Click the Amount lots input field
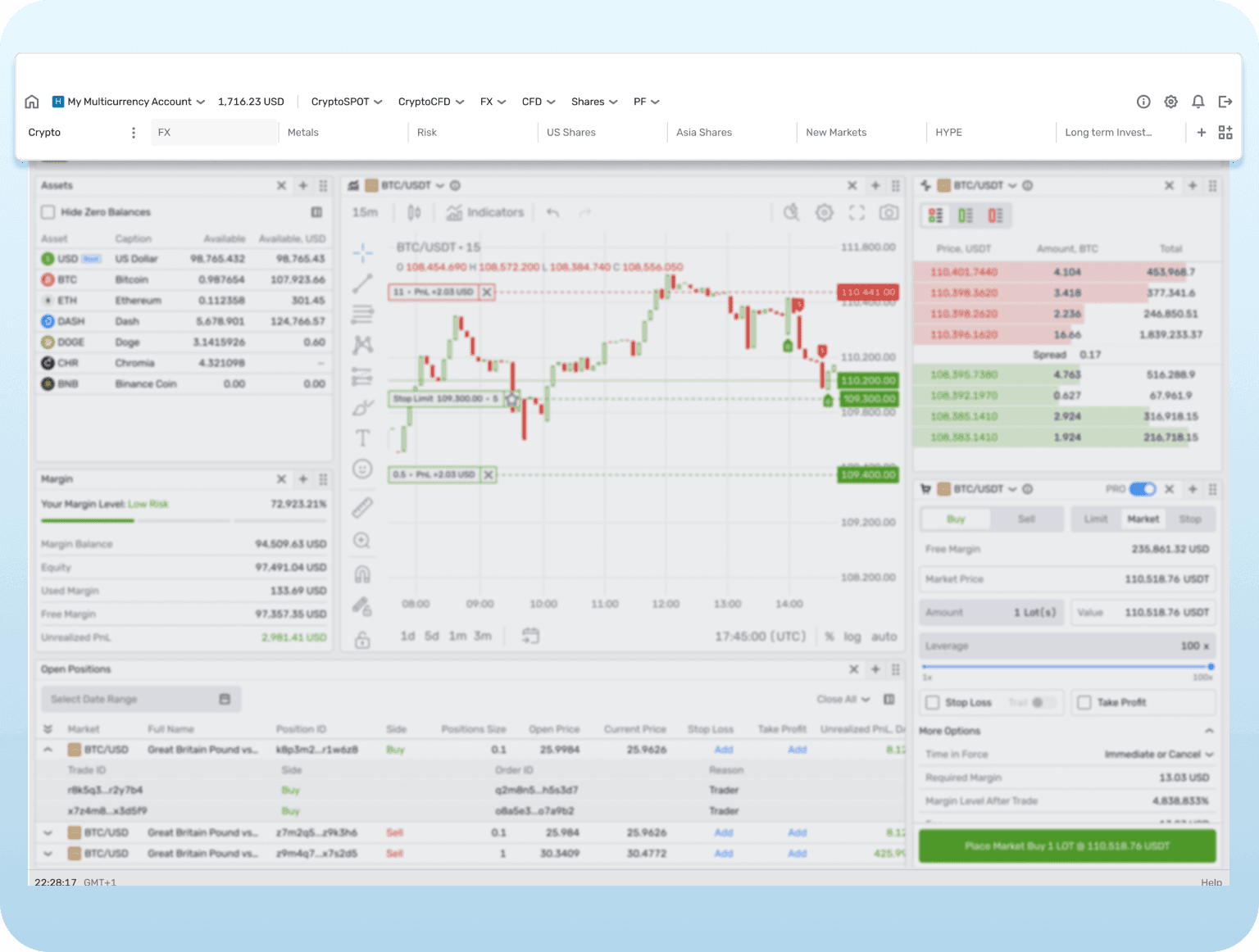 [992, 613]
